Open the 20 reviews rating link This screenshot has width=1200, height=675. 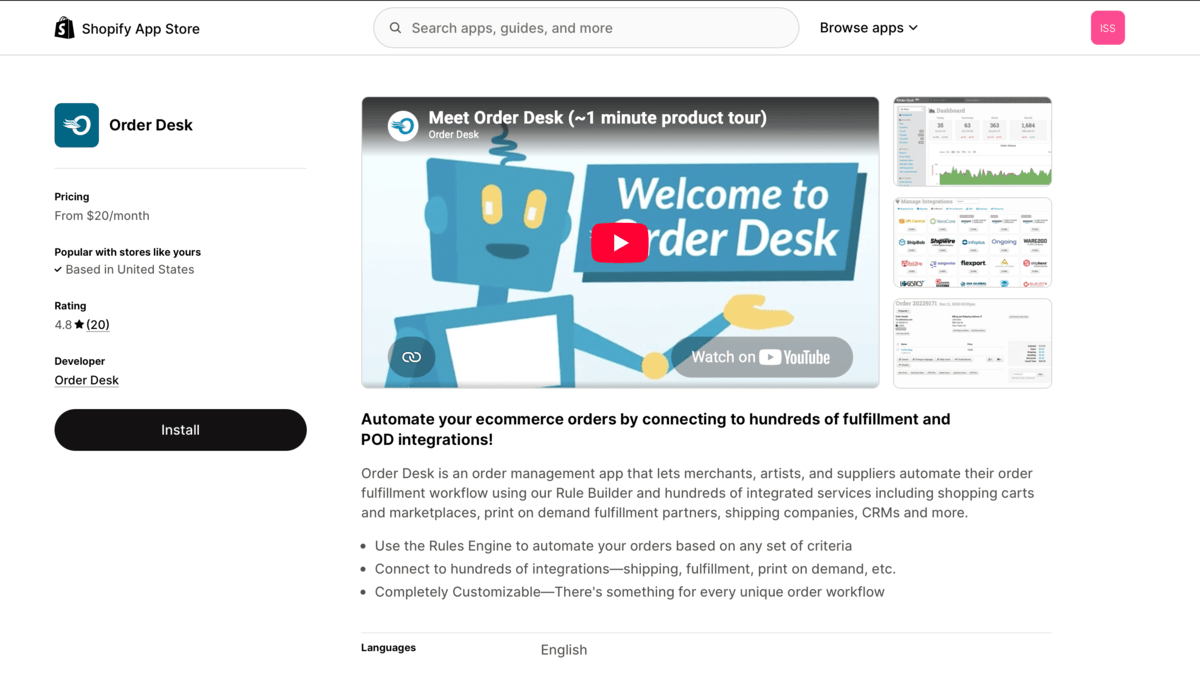[98, 325]
